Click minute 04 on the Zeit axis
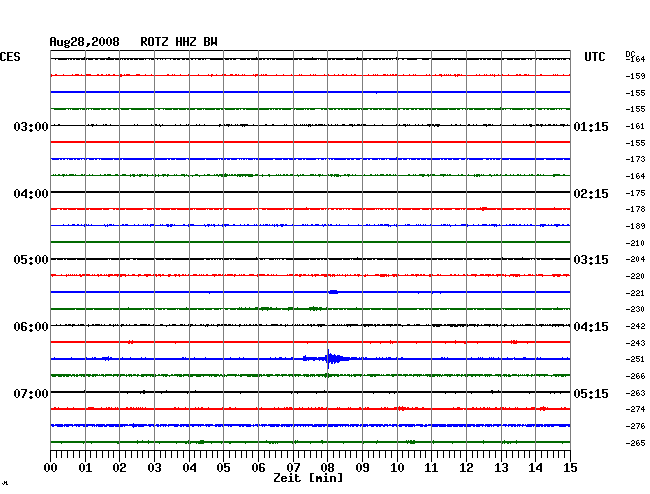The width and height of the screenshot is (650, 494). coord(189,468)
